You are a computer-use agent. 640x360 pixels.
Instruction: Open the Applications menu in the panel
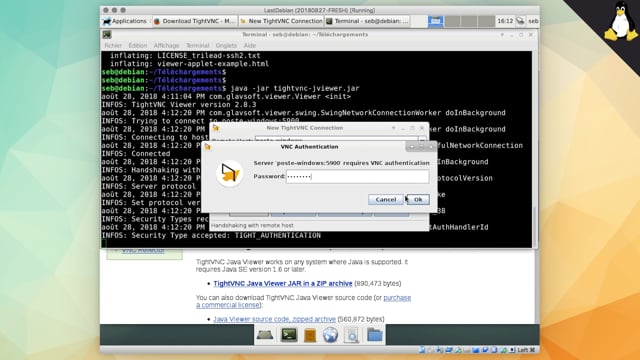[125, 21]
